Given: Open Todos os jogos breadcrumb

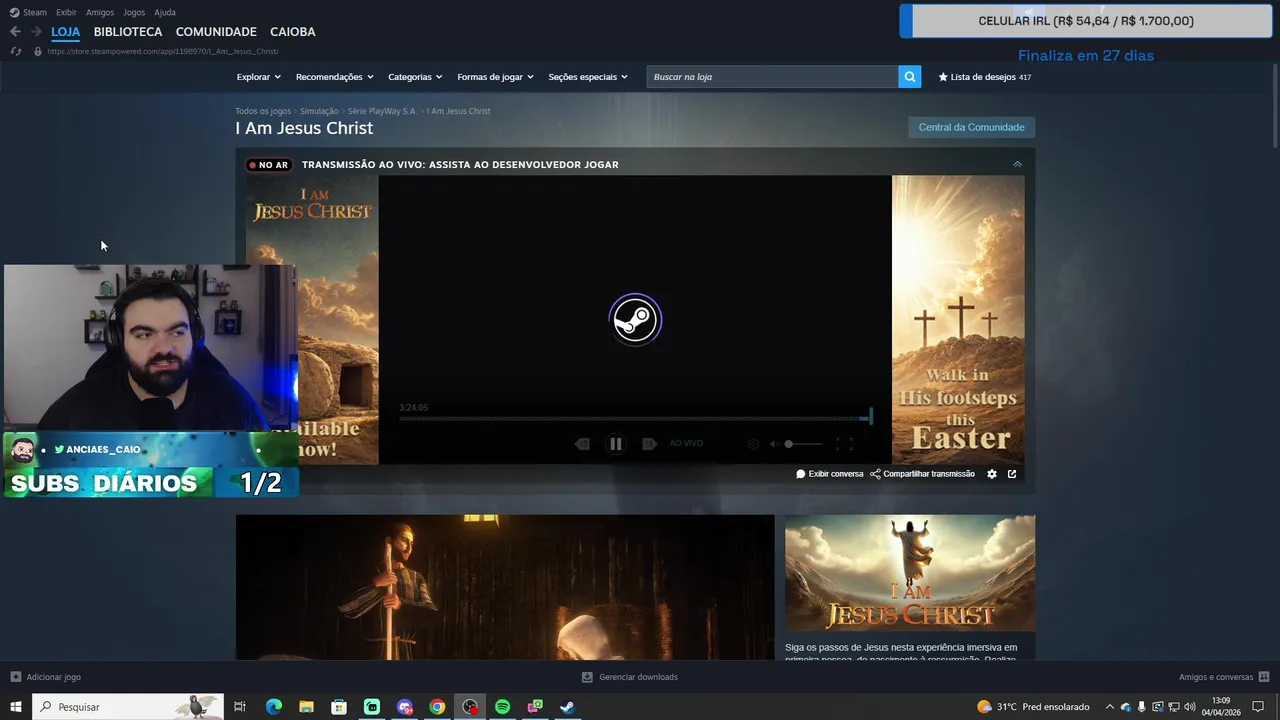Looking at the screenshot, I should [x=263, y=111].
